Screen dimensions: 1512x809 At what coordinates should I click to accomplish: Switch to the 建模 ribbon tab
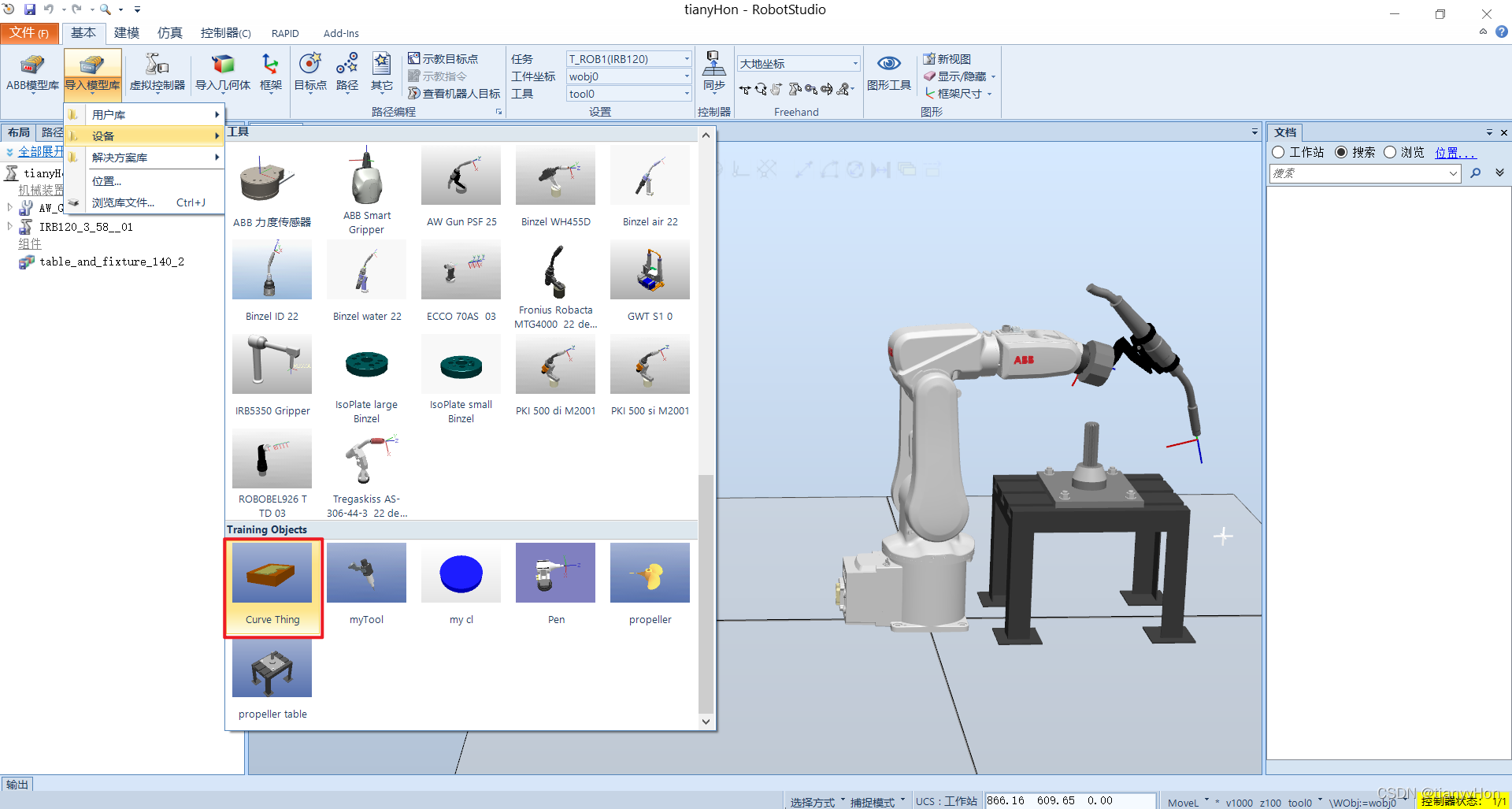click(x=127, y=33)
